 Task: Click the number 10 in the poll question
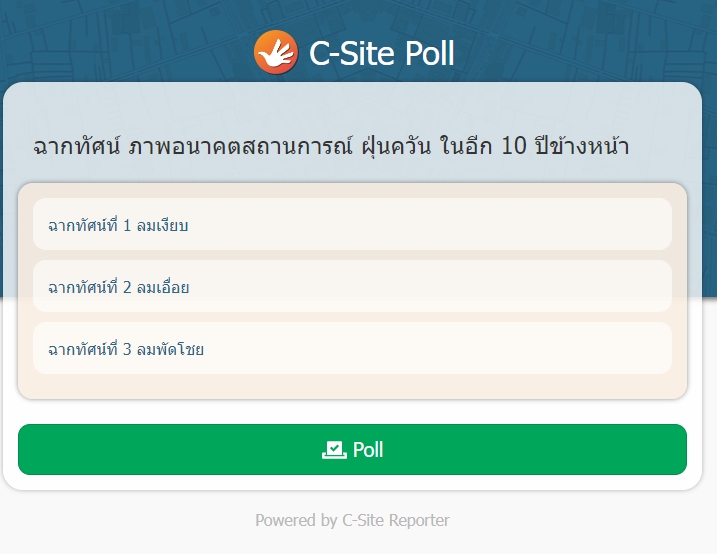(x=514, y=146)
